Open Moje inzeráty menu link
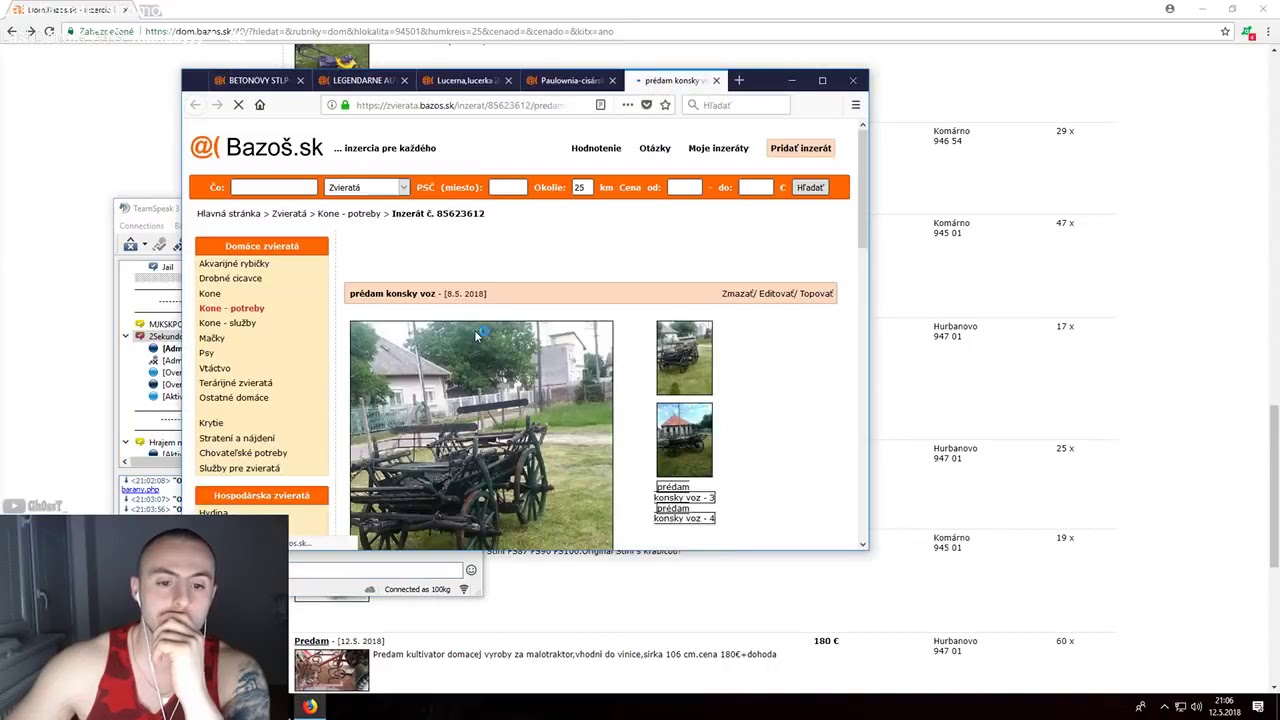 [718, 148]
